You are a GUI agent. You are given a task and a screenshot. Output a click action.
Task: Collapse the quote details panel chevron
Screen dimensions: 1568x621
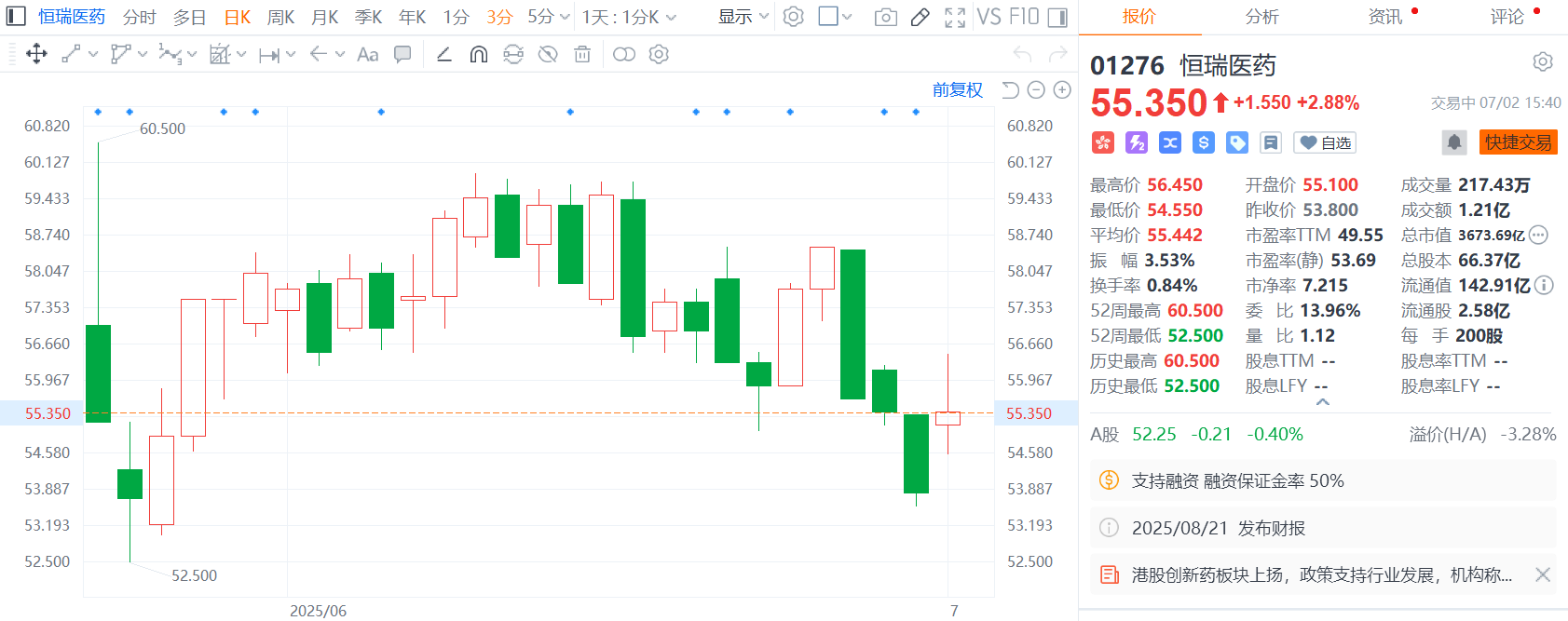1322,402
